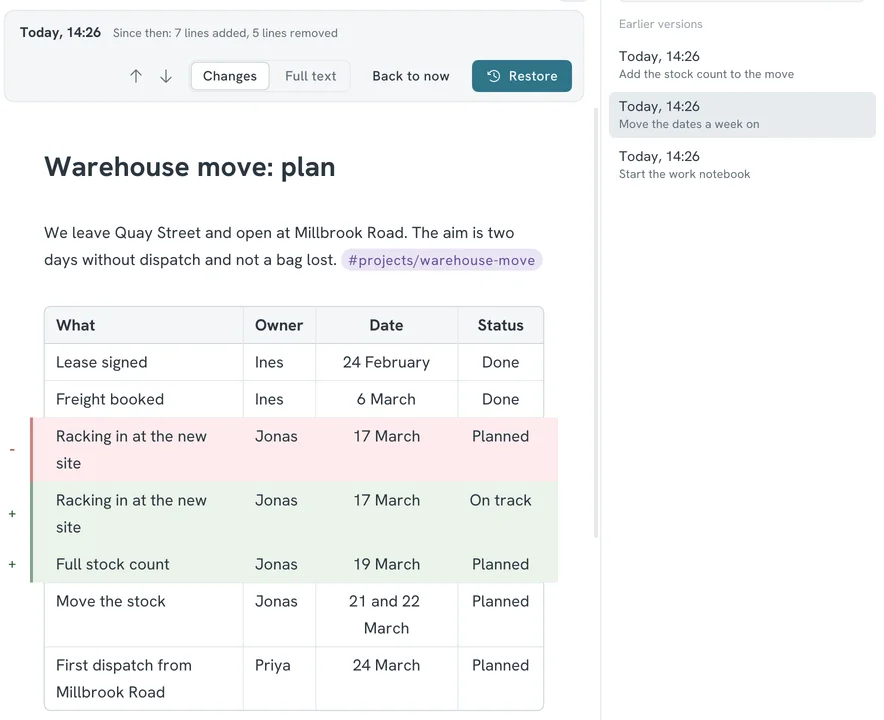Click the 'Warehouse move: plan' heading
The width and height of the screenshot is (884, 720).
coord(189,167)
